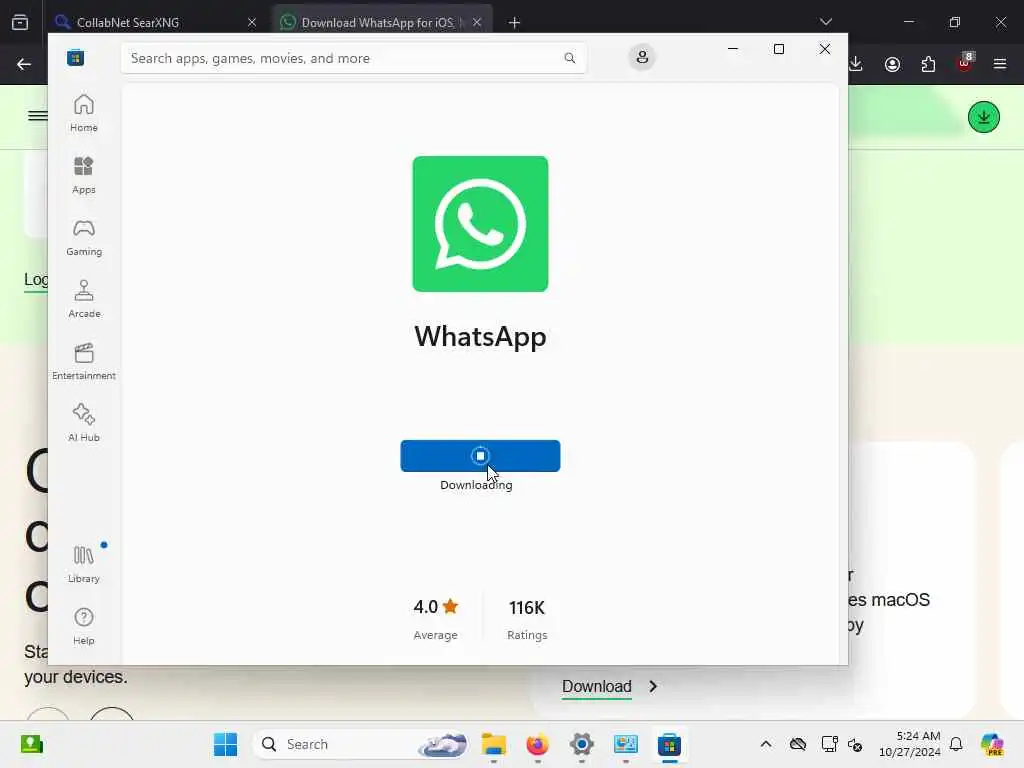Screen dimensions: 1024x768
Task: Open Home in Microsoft Store sidebar
Action: click(84, 113)
